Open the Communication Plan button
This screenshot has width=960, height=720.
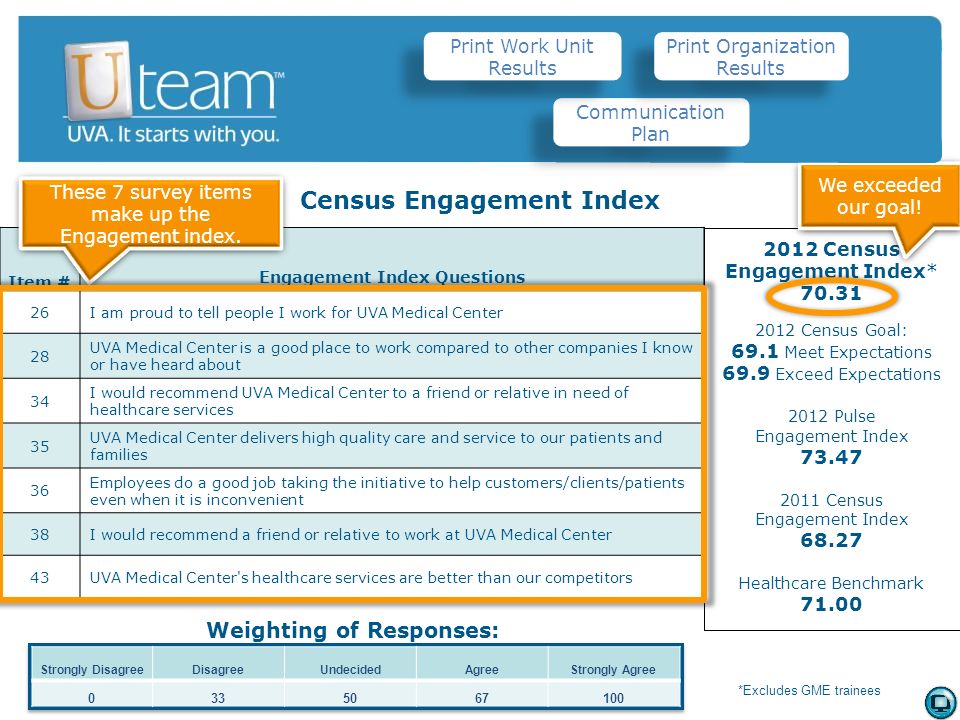[650, 122]
